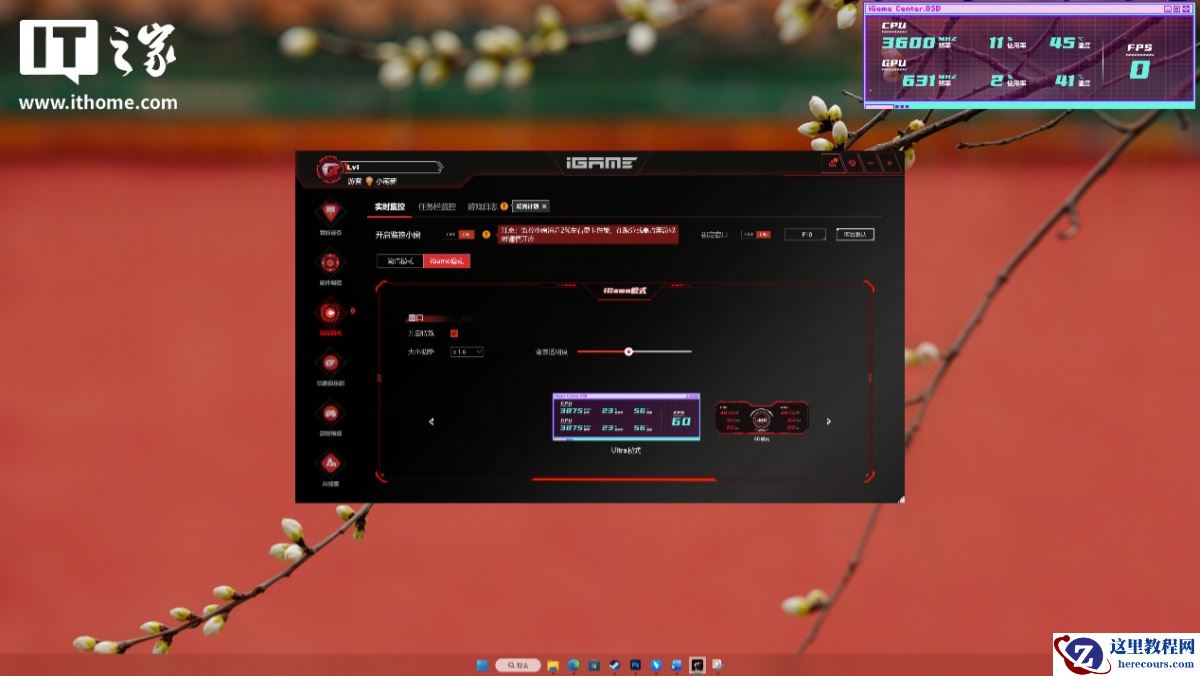The height and width of the screenshot is (676, 1200).
Task: Open the game controller sidebar icon
Action: (330, 412)
